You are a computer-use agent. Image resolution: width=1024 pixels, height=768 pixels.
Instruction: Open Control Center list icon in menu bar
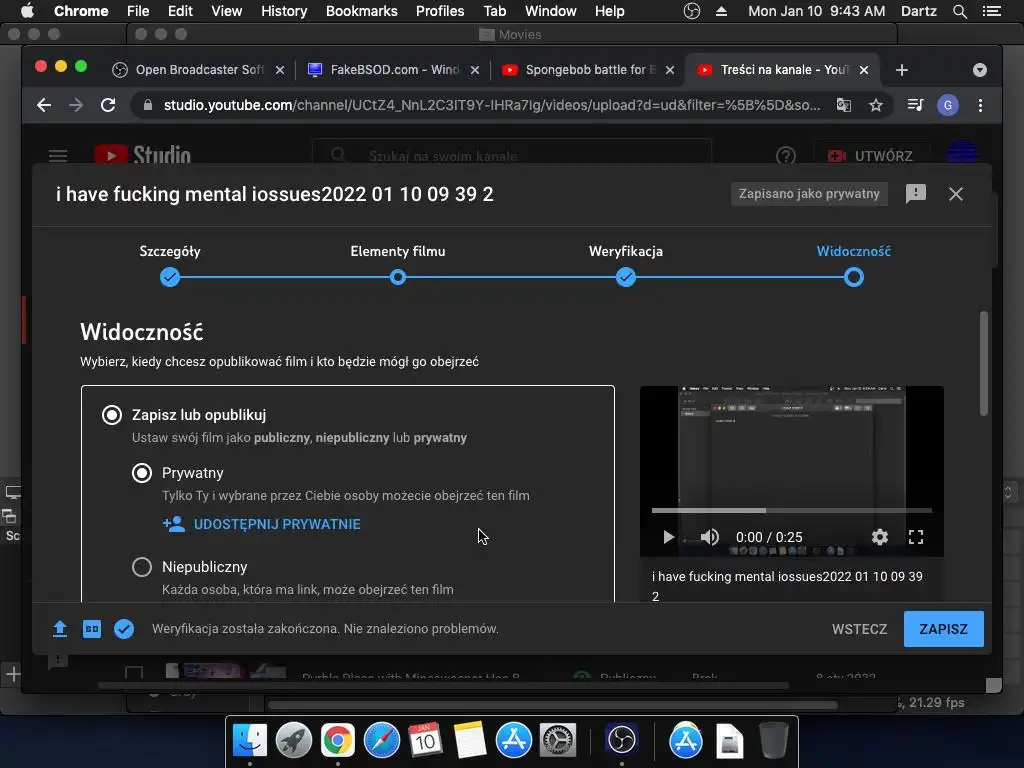click(x=992, y=11)
